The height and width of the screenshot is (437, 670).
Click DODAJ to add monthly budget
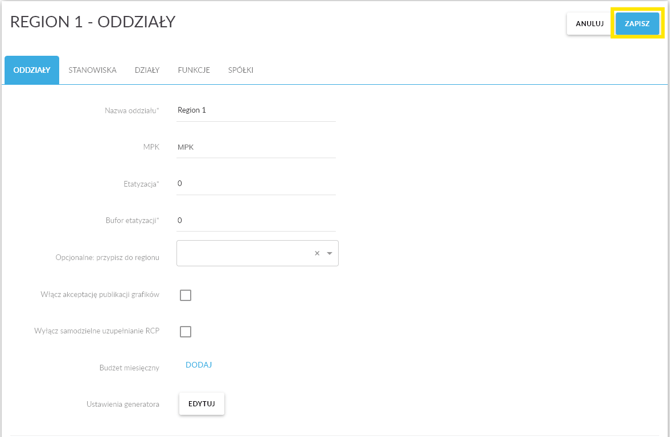pyautogui.click(x=198, y=365)
